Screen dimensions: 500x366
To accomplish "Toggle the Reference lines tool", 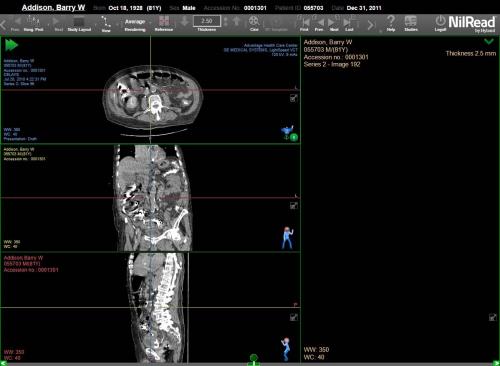I will pos(164,23).
